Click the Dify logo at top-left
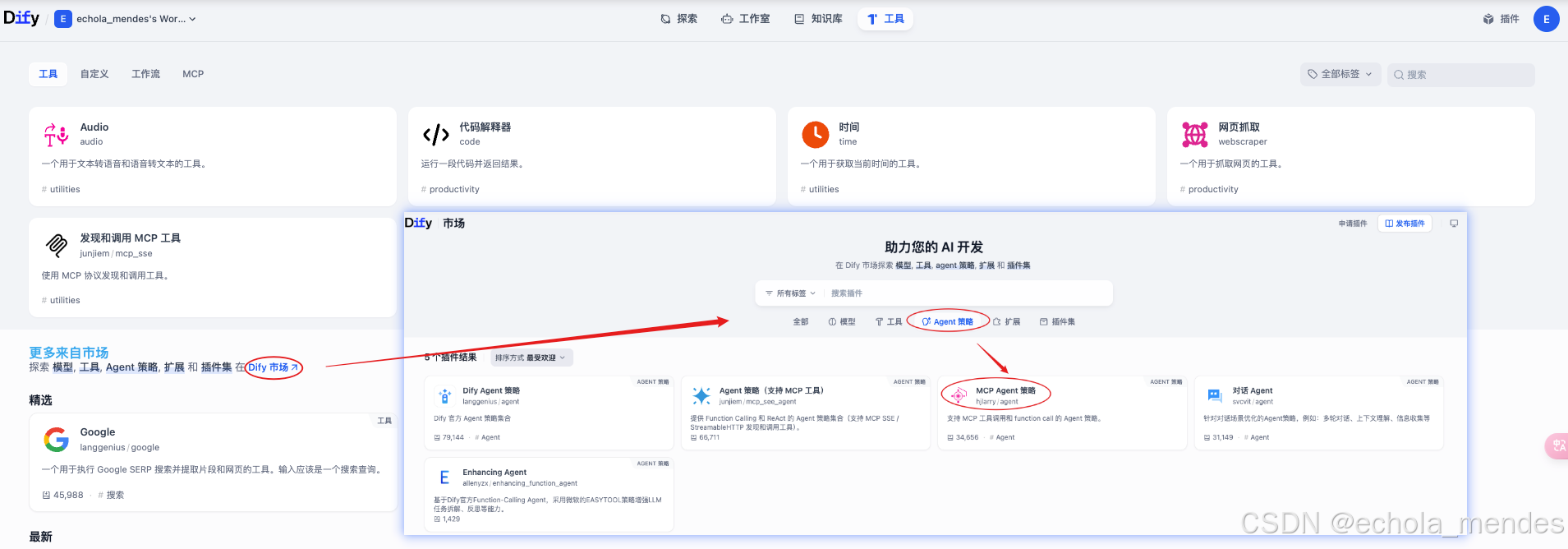1568x549 pixels. [x=21, y=18]
